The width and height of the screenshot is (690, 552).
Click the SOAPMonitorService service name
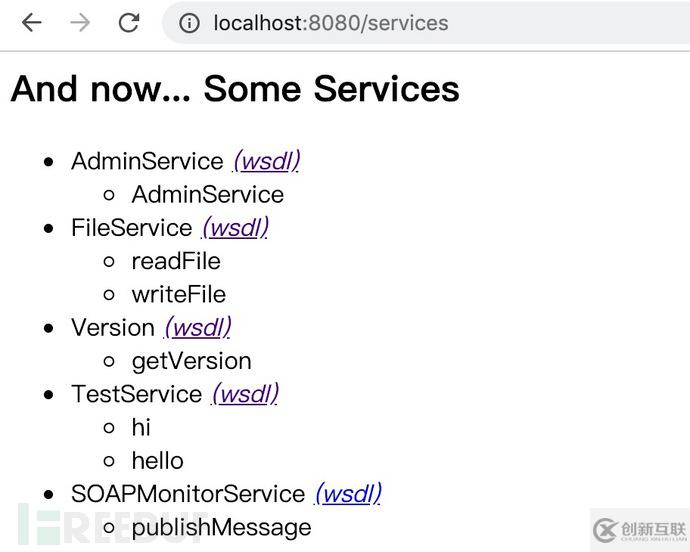pos(188,494)
